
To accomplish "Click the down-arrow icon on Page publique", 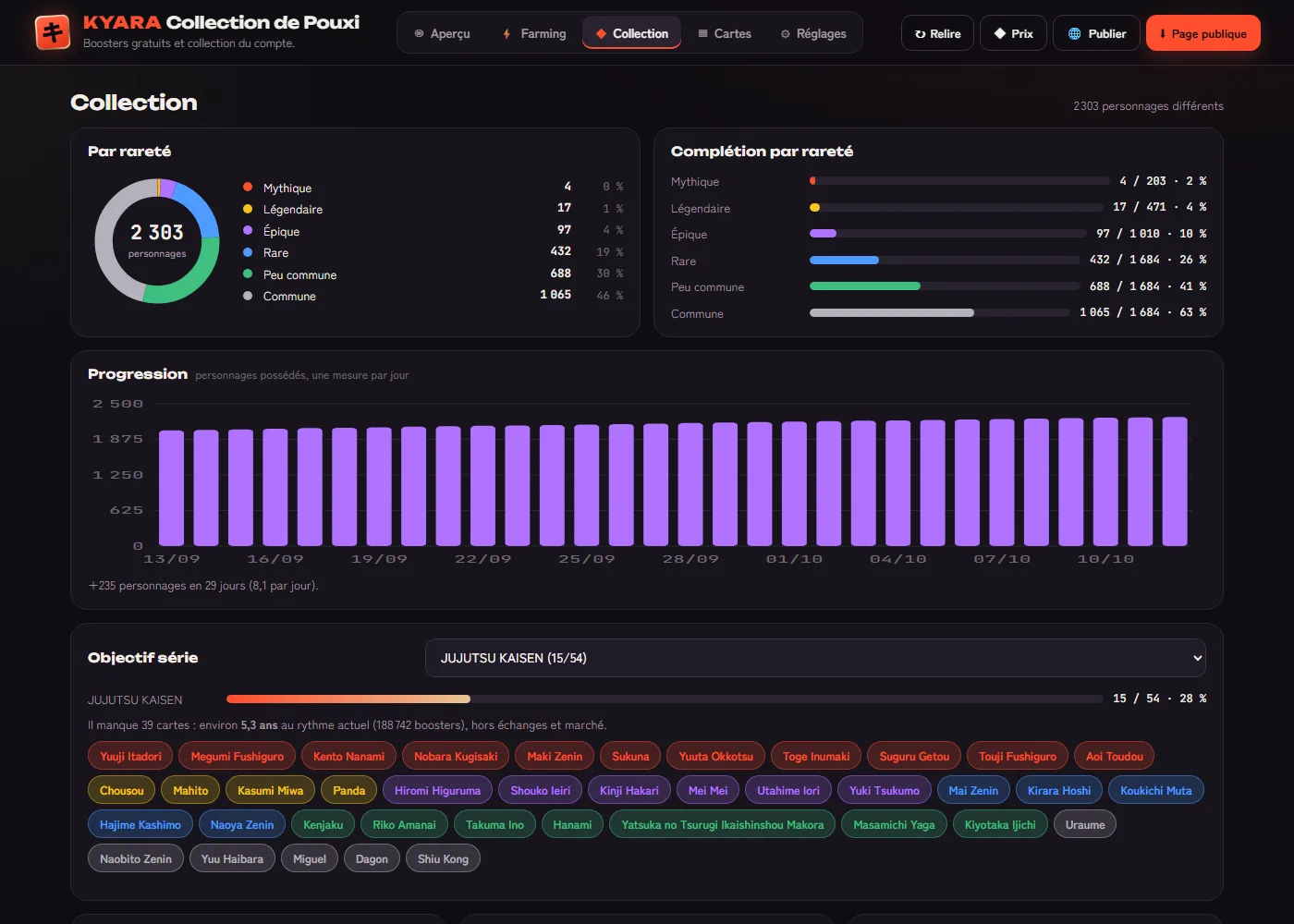I will tap(1163, 34).
